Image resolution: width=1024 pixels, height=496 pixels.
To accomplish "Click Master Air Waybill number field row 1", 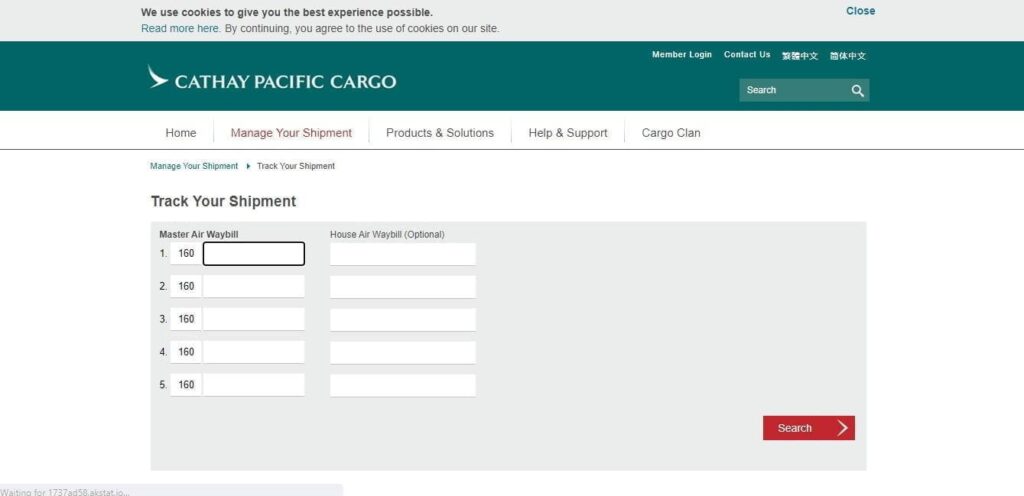I will click(x=253, y=254).
